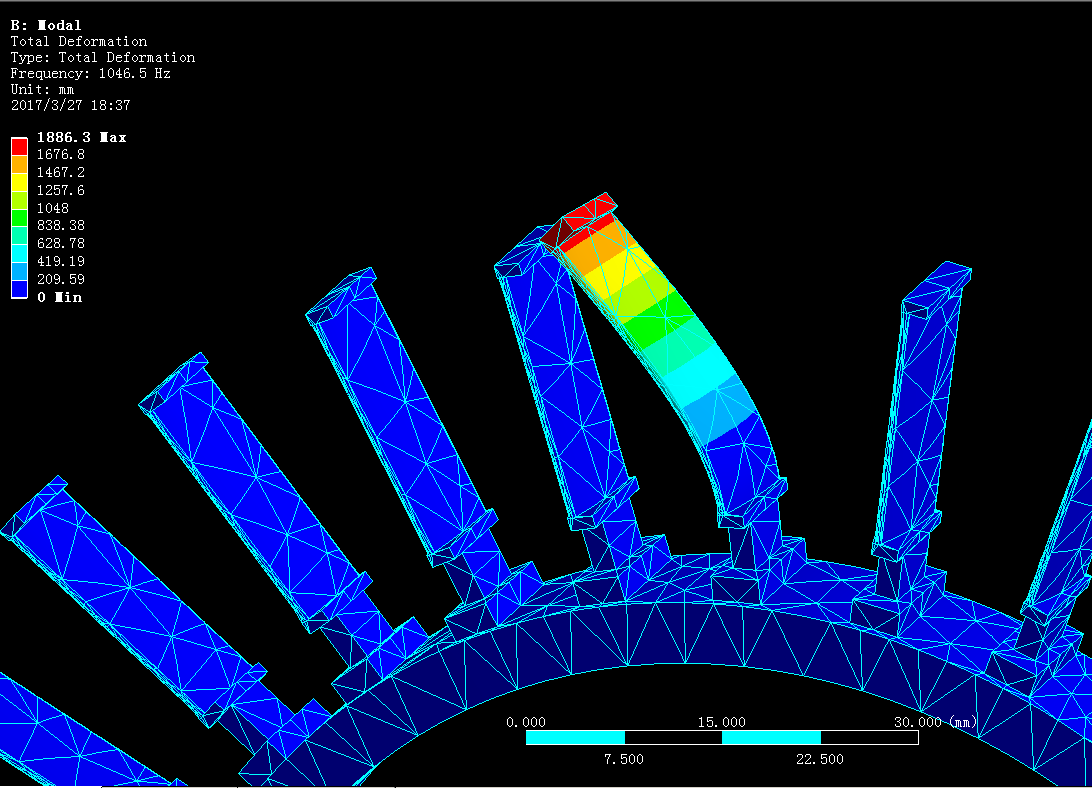Image resolution: width=1092 pixels, height=788 pixels.
Task: Click the scale ruler bar
Action: pos(722,737)
